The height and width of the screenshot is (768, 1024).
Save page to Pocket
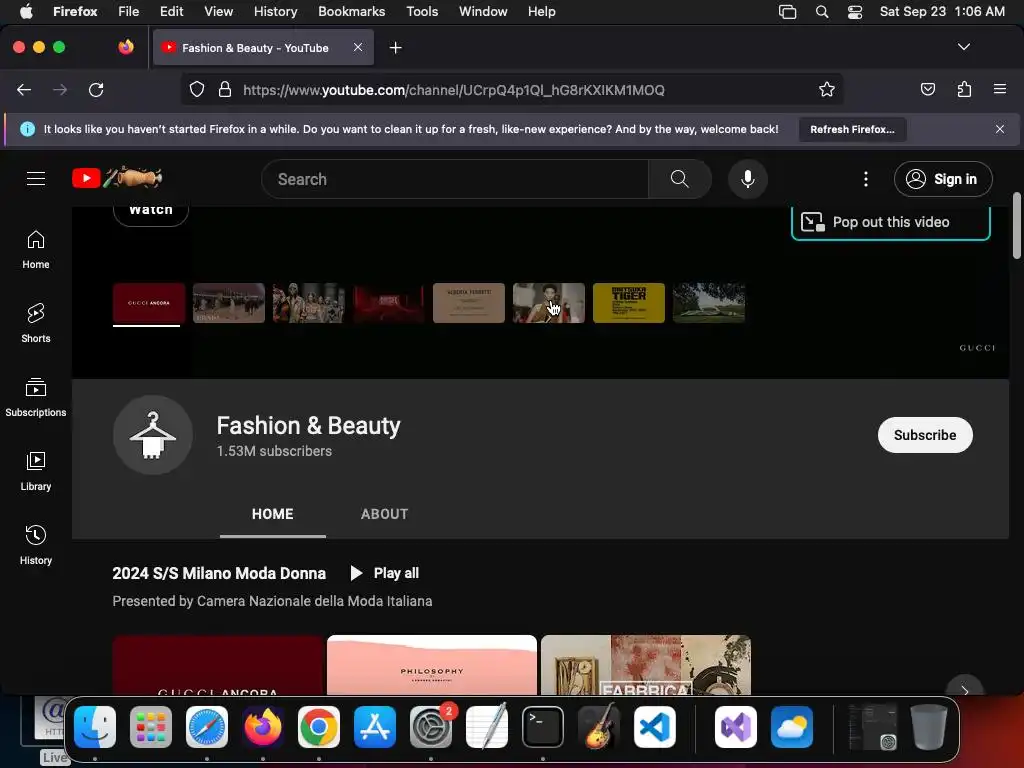point(927,89)
